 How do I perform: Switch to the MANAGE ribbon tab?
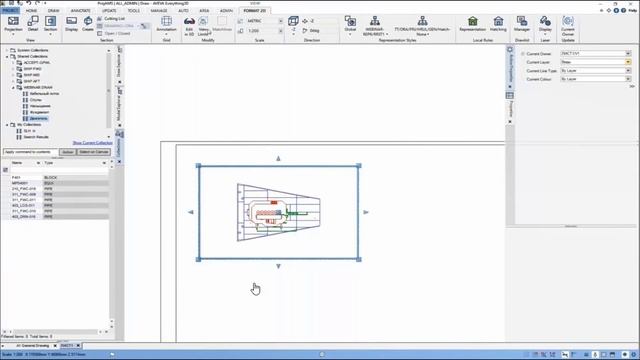pyautogui.click(x=159, y=11)
